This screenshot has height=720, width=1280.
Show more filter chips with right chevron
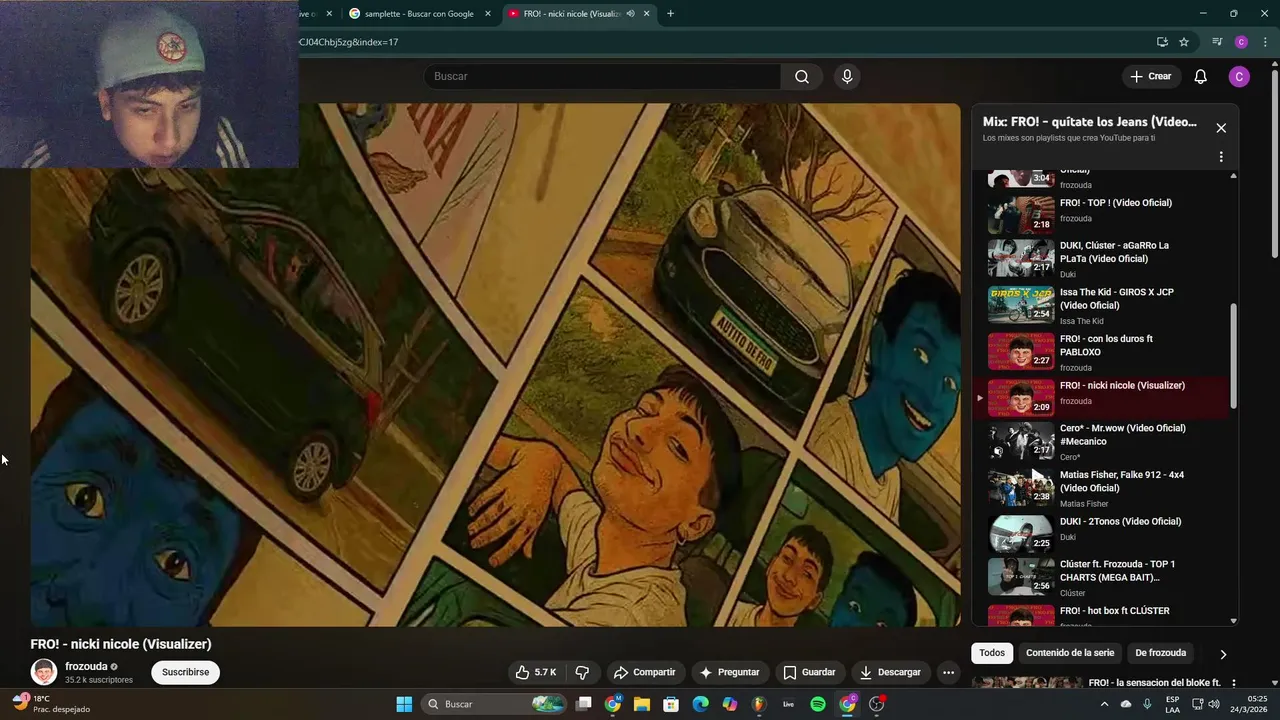tap(1222, 654)
